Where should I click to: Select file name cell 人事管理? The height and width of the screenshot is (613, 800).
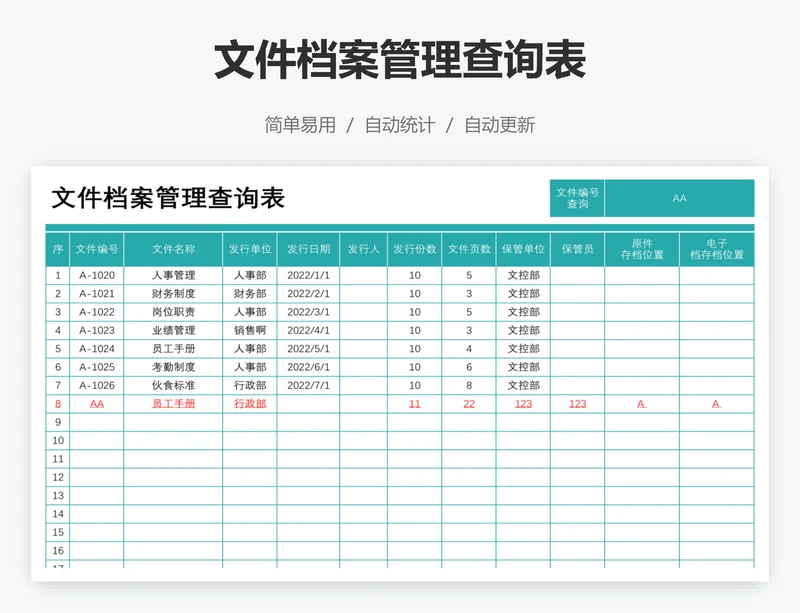(x=173, y=276)
